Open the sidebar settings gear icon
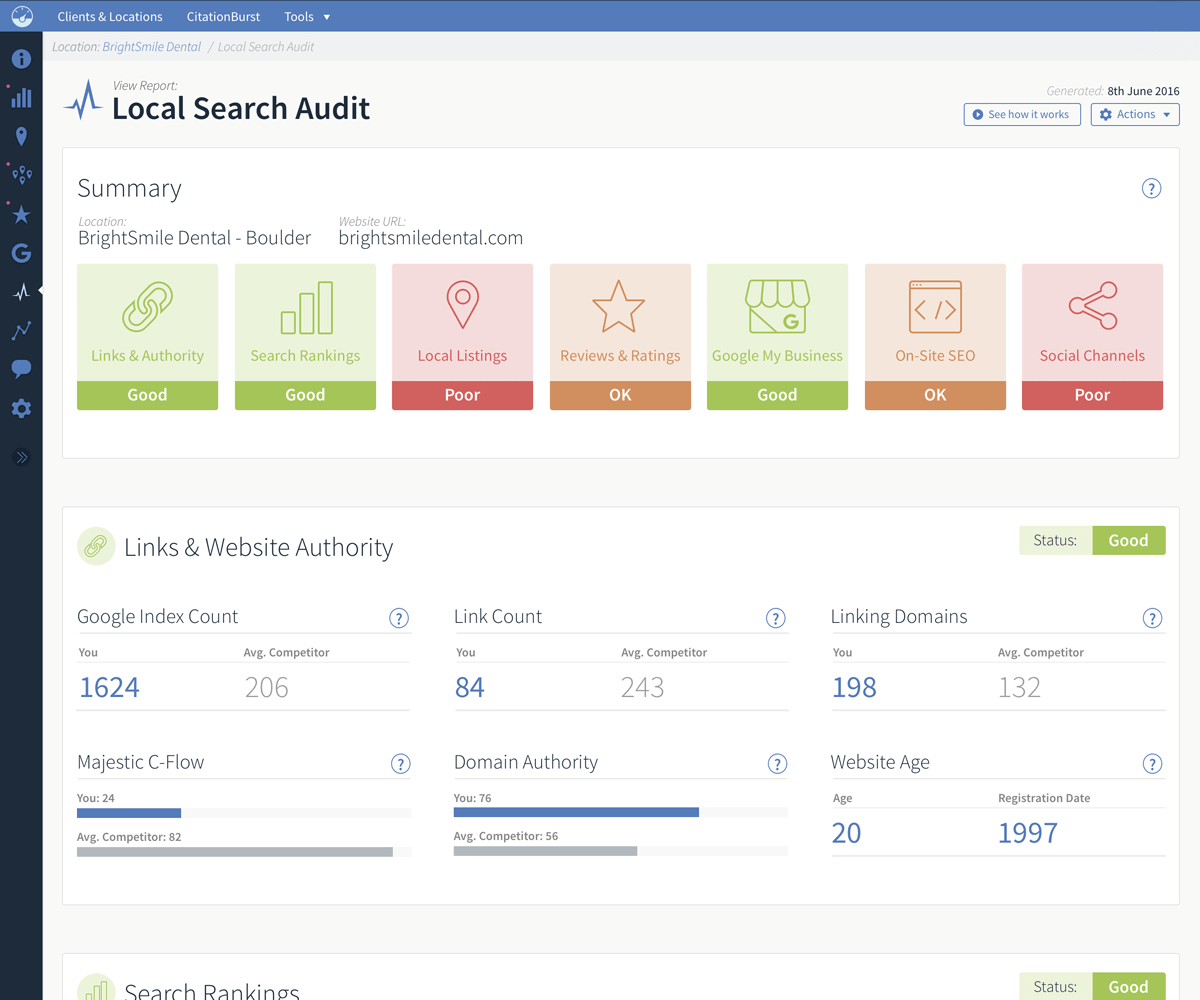 tap(21, 408)
